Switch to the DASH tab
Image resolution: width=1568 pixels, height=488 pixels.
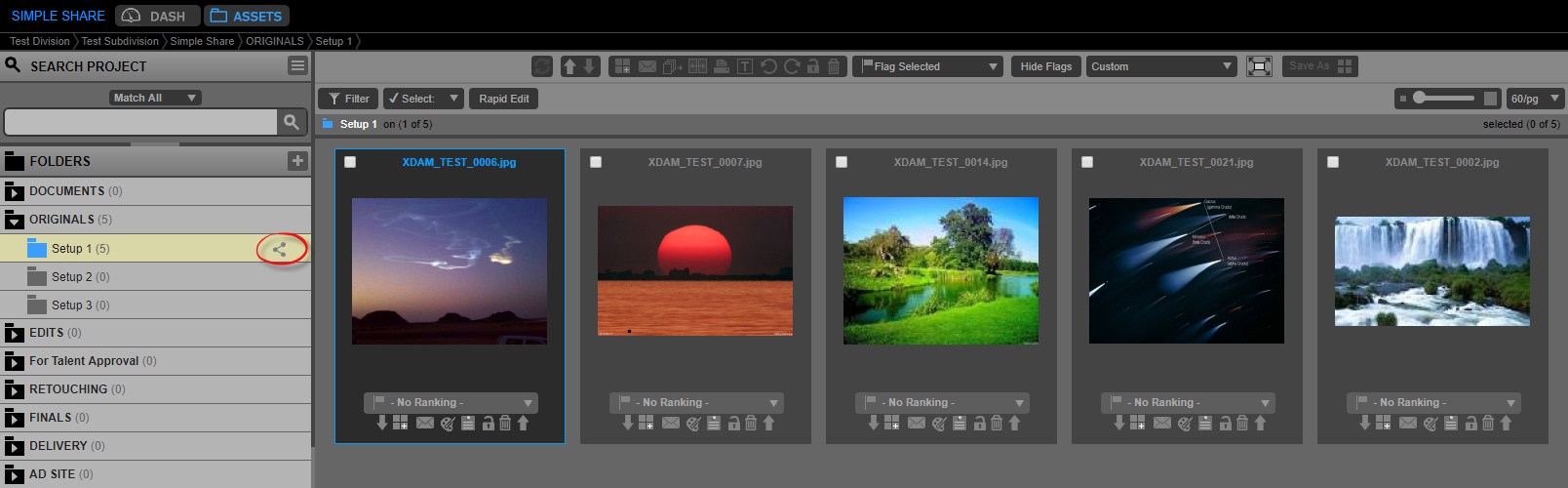point(157,16)
